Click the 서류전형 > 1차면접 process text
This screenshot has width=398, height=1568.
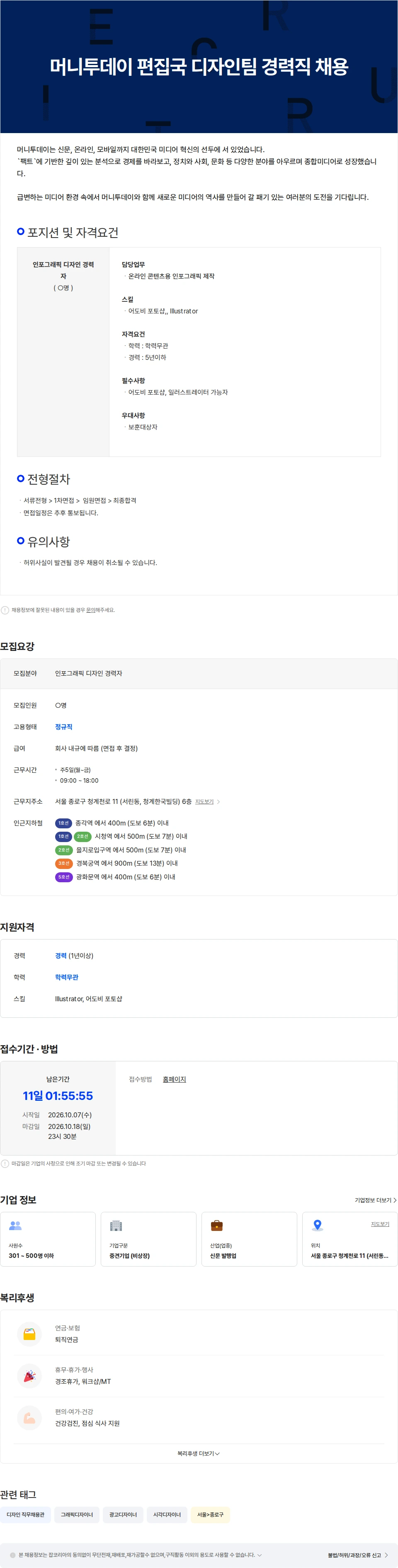80,500
